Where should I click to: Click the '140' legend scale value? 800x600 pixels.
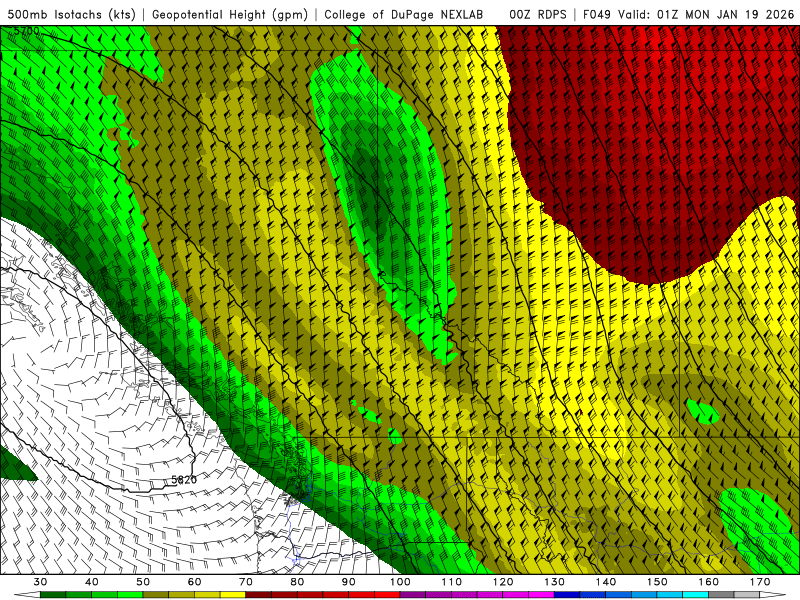(606, 582)
